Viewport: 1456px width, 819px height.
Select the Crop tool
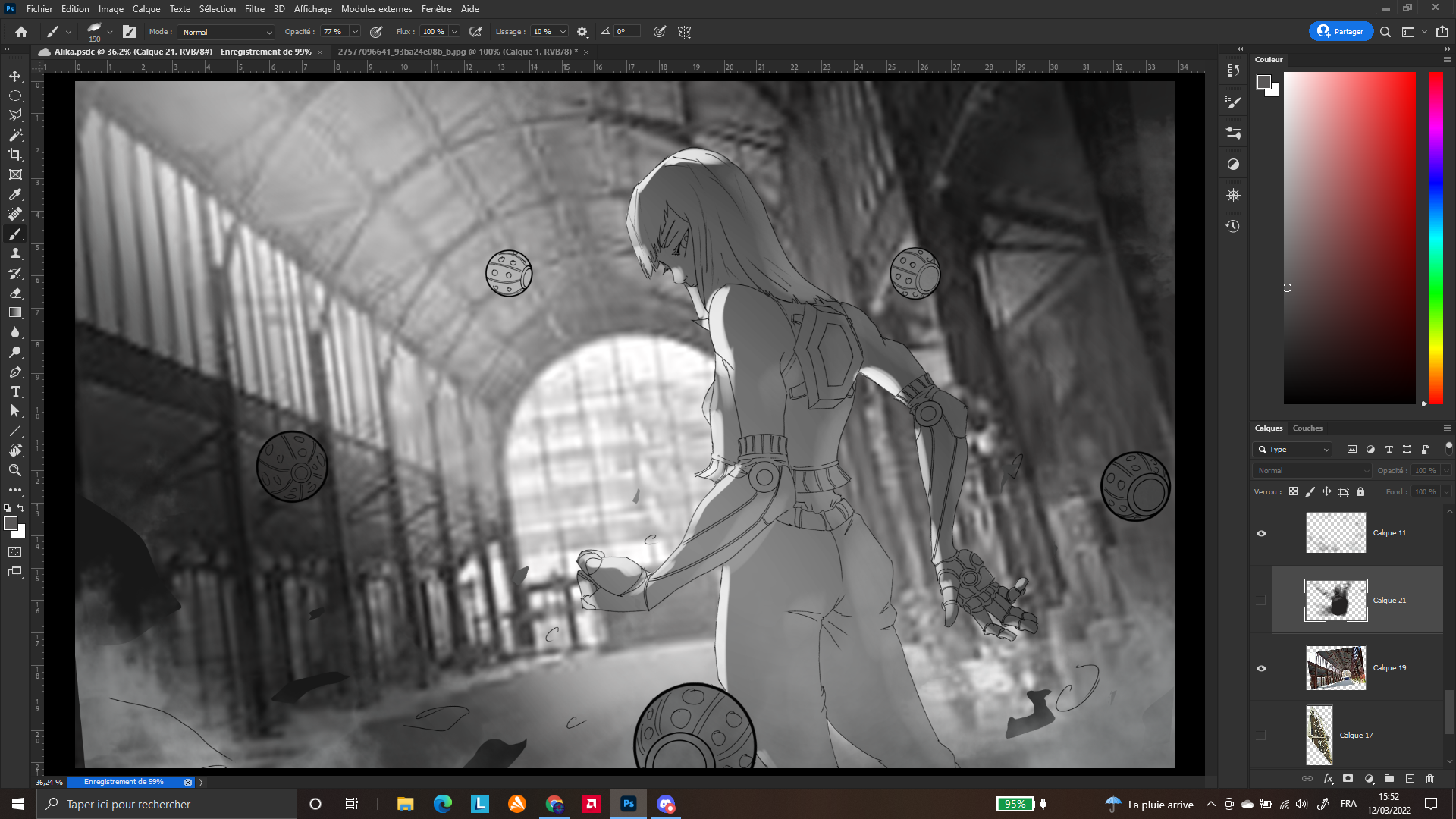point(15,155)
